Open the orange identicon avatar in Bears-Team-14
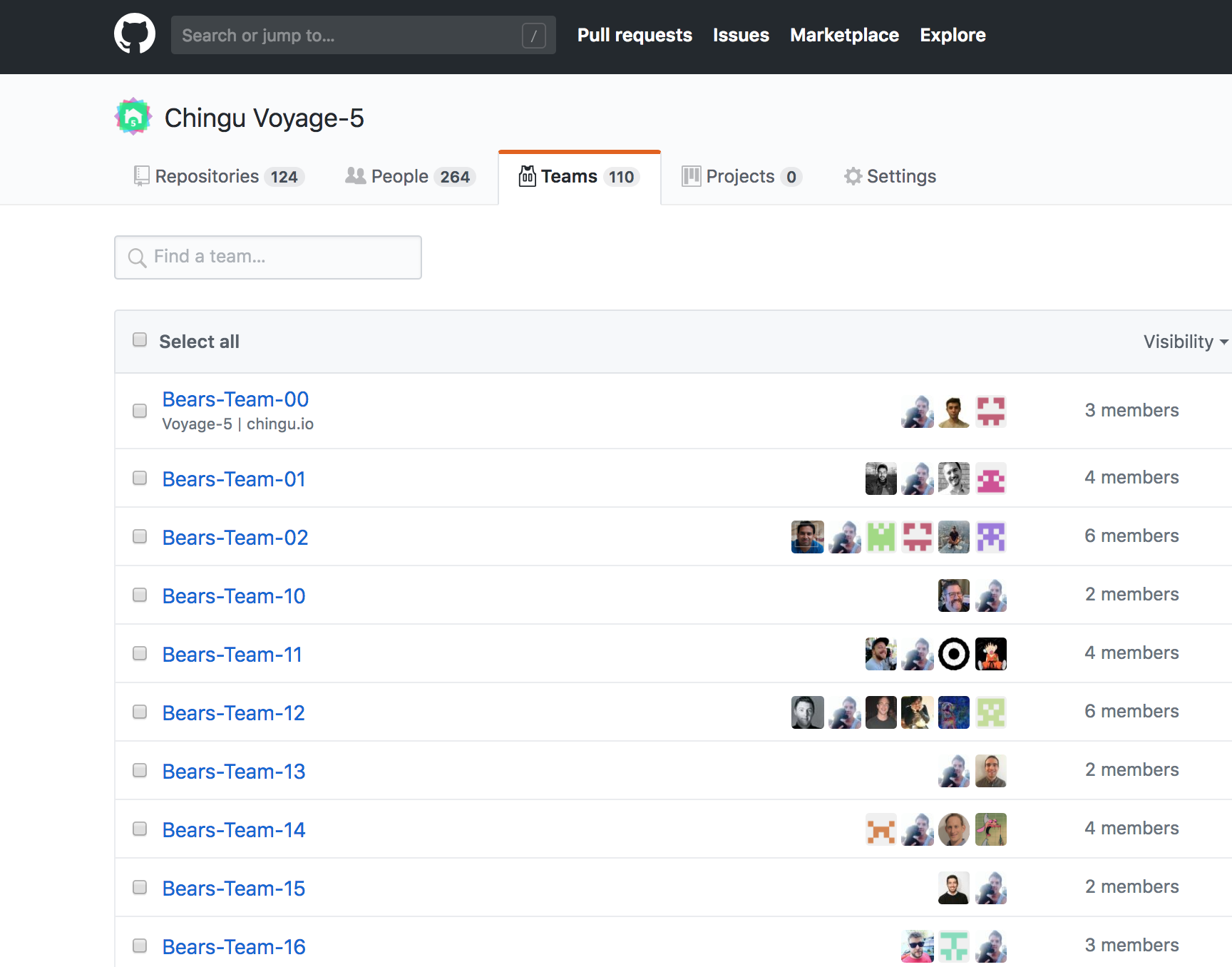This screenshot has height=967, width=1232. point(881,829)
